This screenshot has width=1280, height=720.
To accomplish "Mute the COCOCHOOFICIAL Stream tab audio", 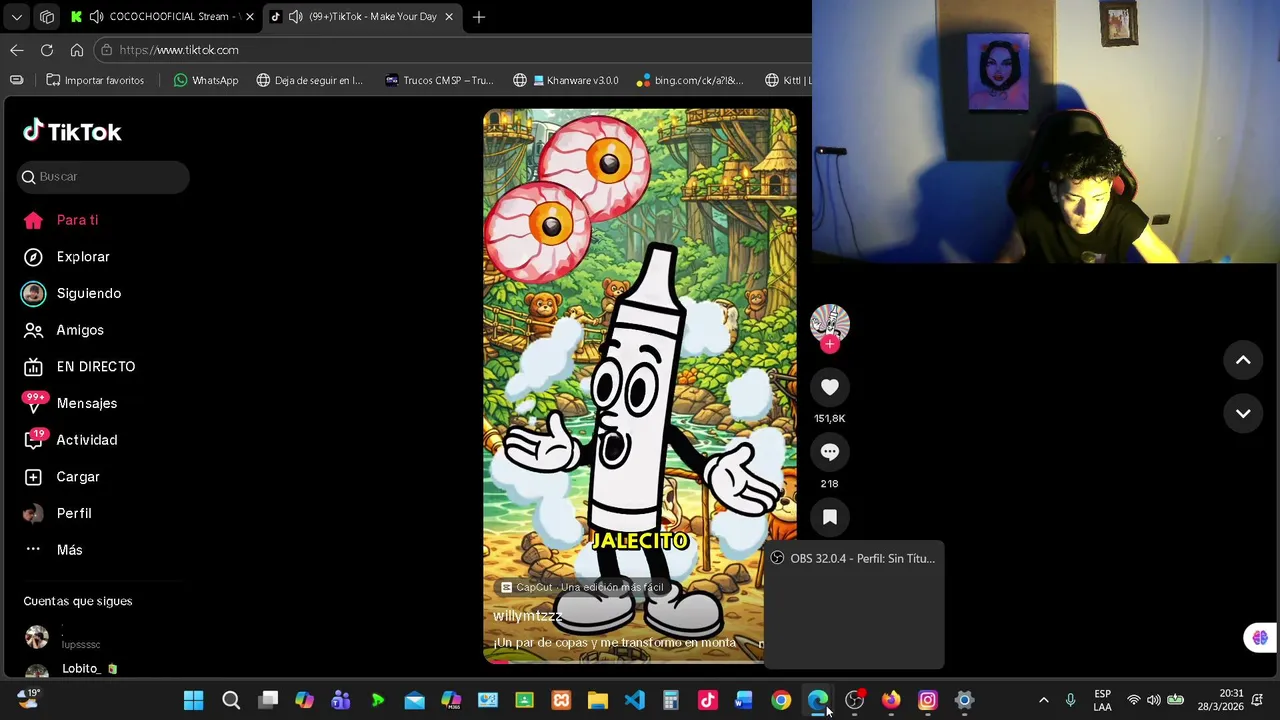I will pos(96,17).
